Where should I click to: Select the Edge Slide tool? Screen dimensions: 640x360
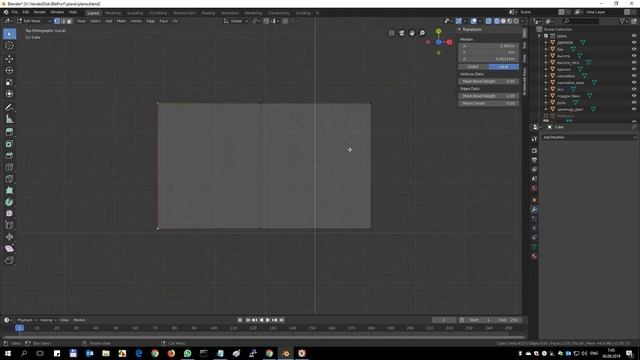9,225
